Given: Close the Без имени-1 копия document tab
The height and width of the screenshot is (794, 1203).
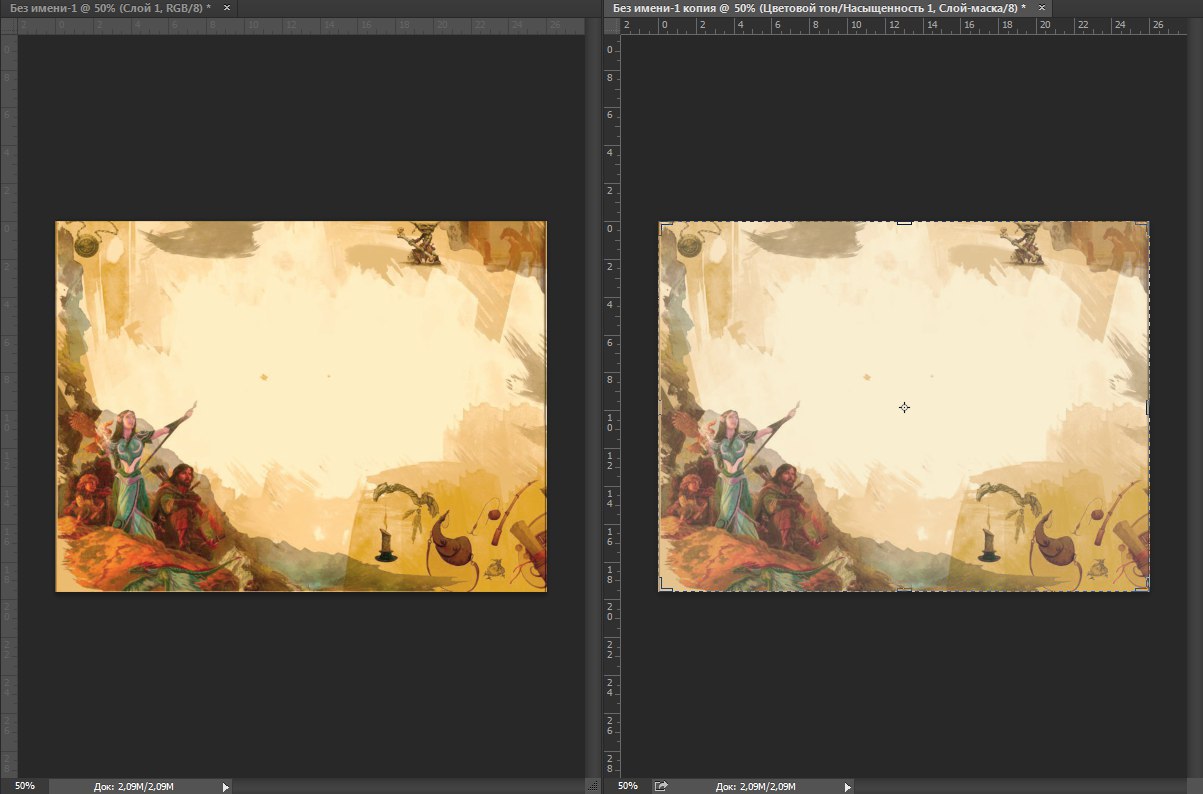Looking at the screenshot, I should pyautogui.click(x=1041, y=7).
